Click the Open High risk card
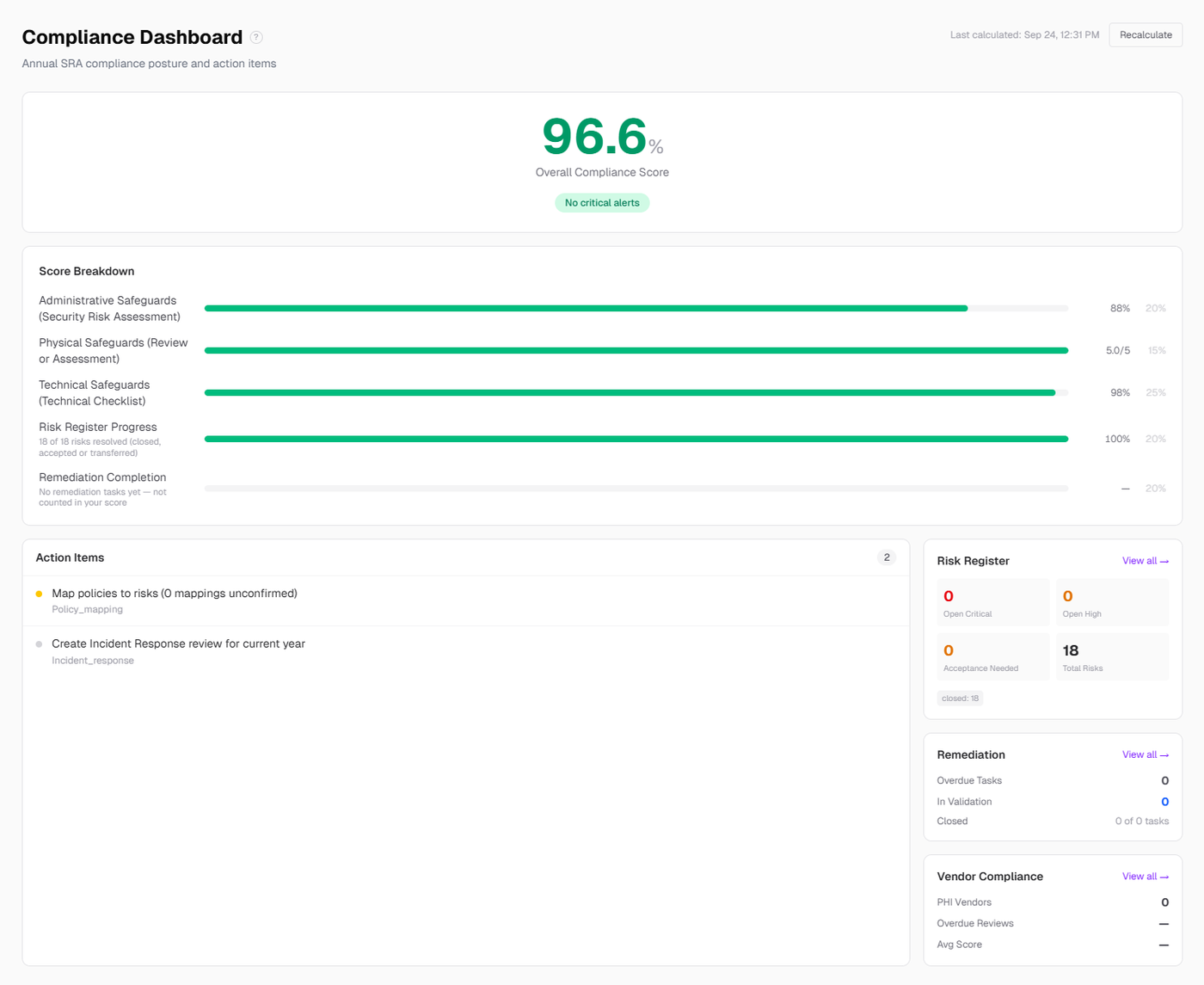The image size is (1204, 985). pyautogui.click(x=1112, y=602)
